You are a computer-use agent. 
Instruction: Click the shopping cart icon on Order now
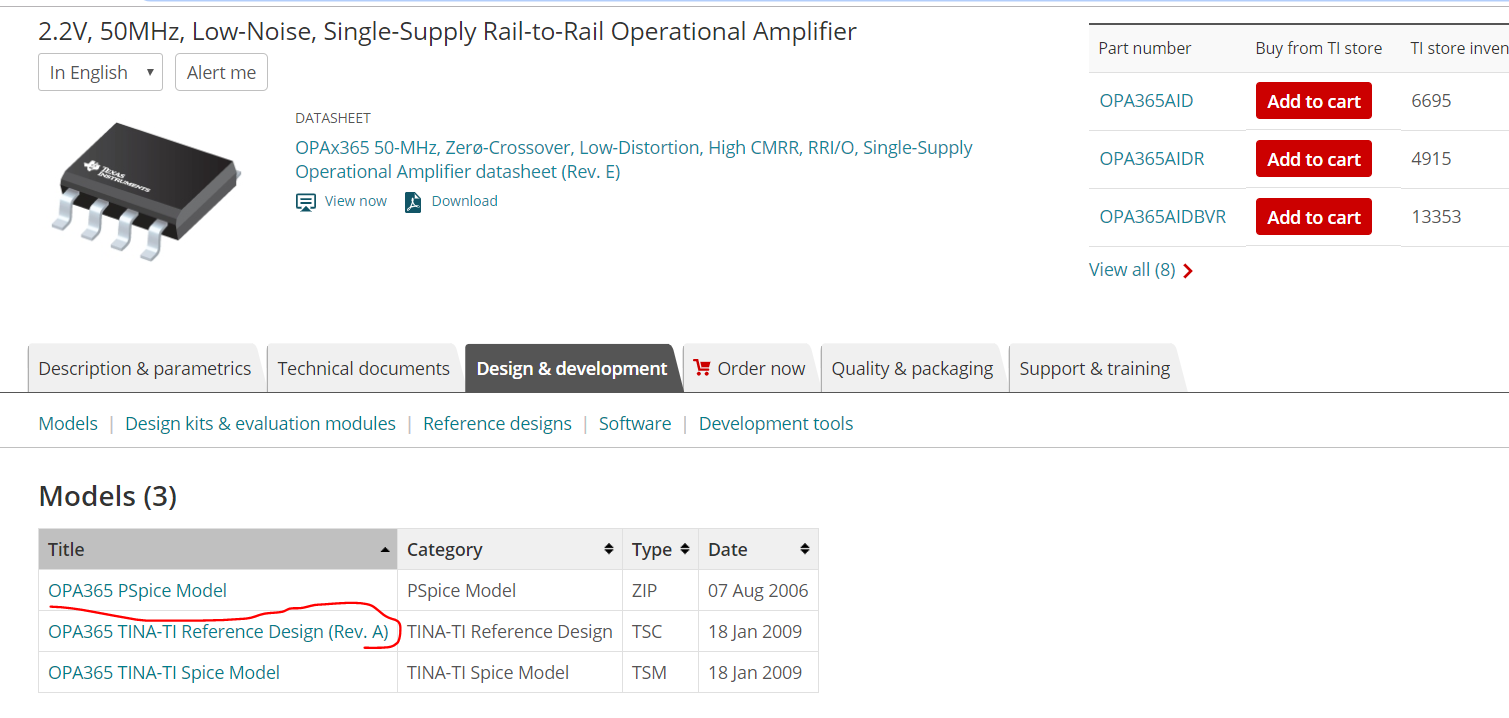tap(701, 368)
